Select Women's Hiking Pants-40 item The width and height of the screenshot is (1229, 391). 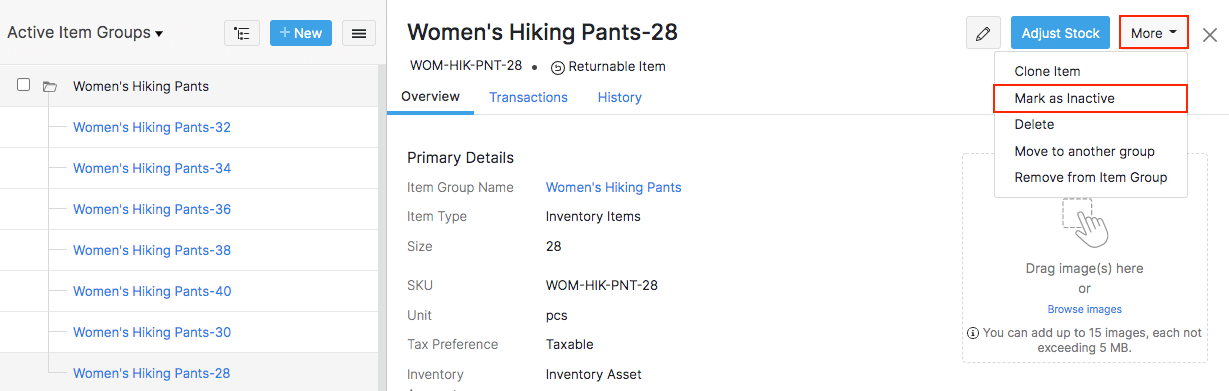152,291
